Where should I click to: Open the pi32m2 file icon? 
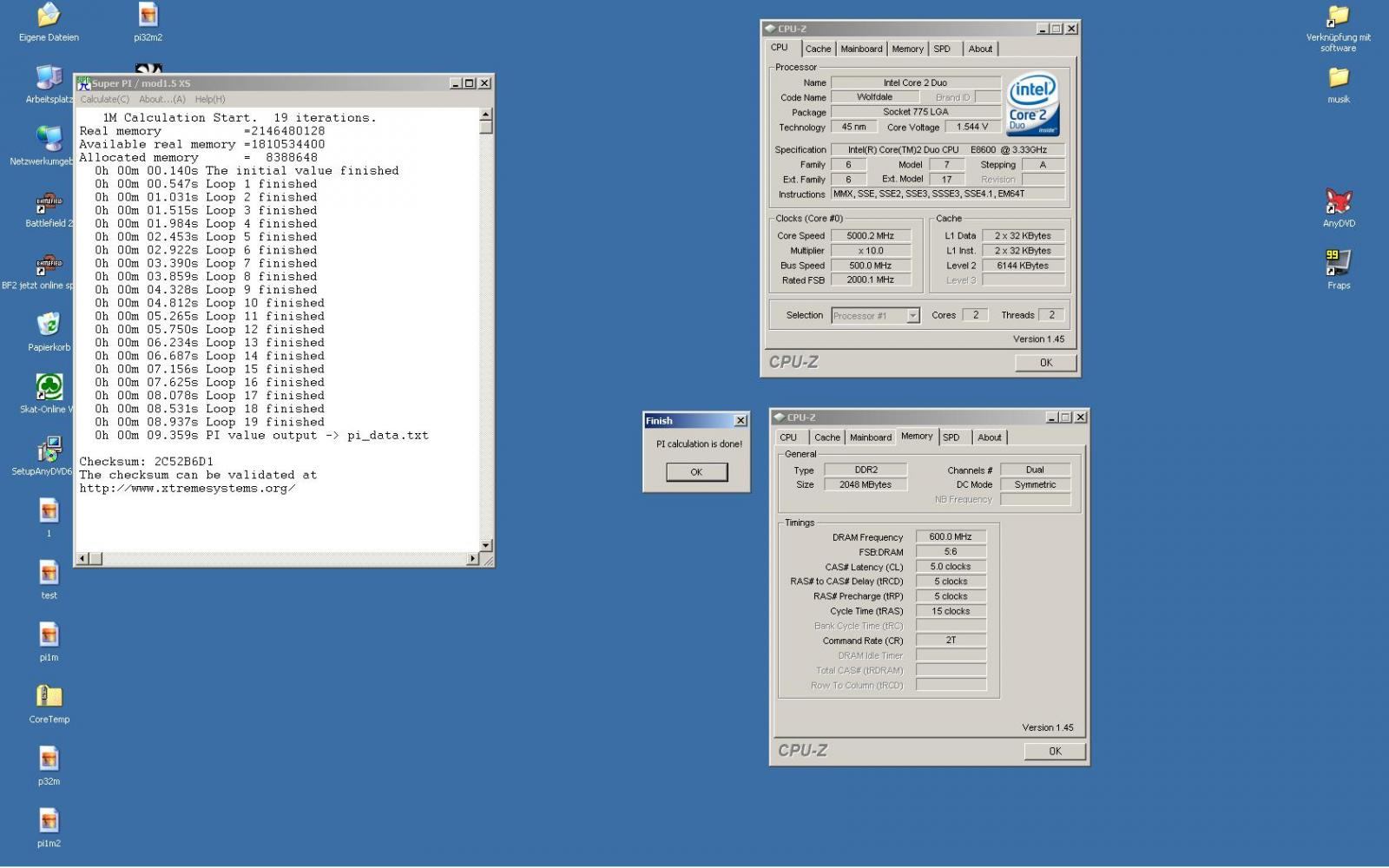point(148,16)
